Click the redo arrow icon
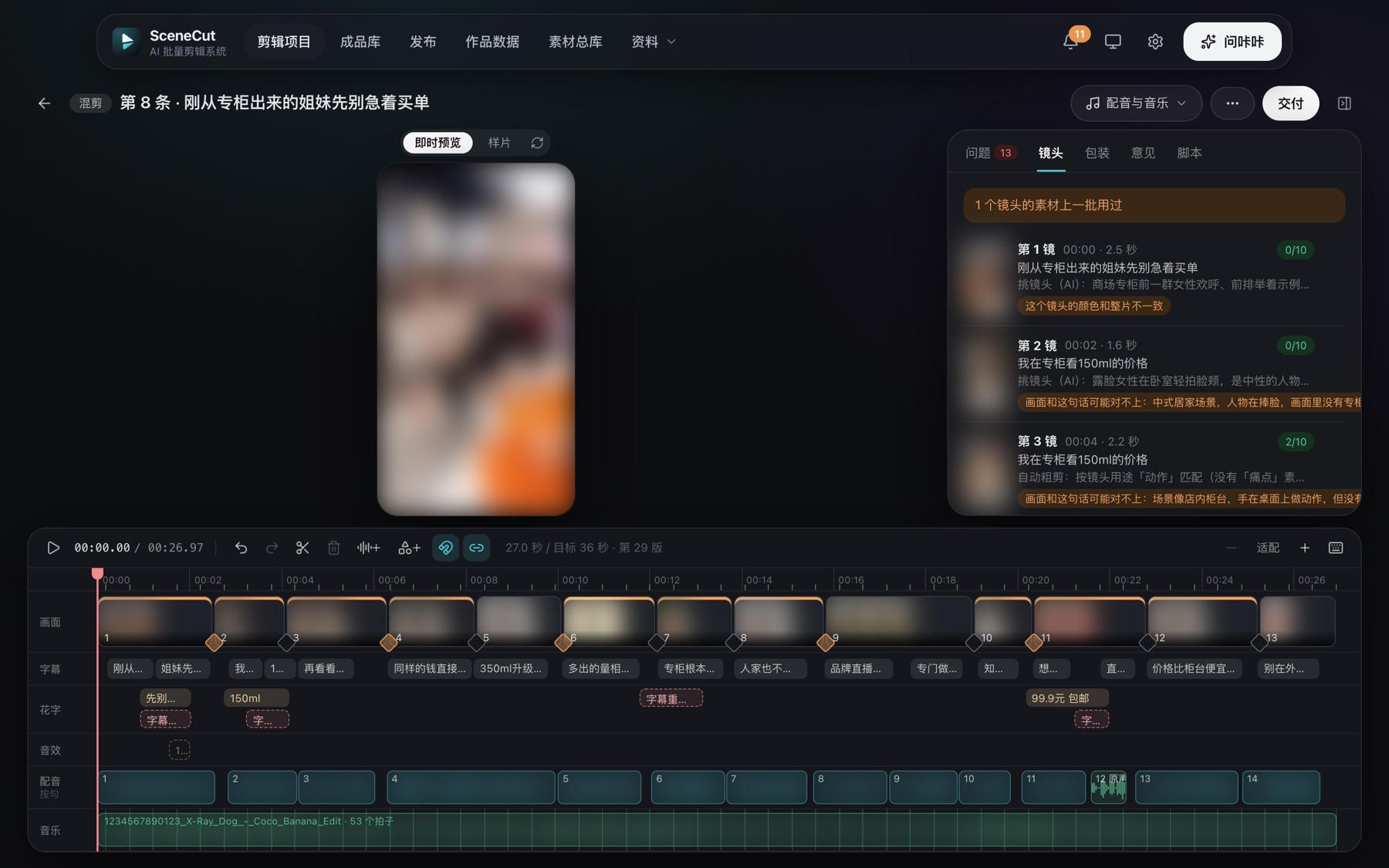The image size is (1389, 868). point(272,548)
